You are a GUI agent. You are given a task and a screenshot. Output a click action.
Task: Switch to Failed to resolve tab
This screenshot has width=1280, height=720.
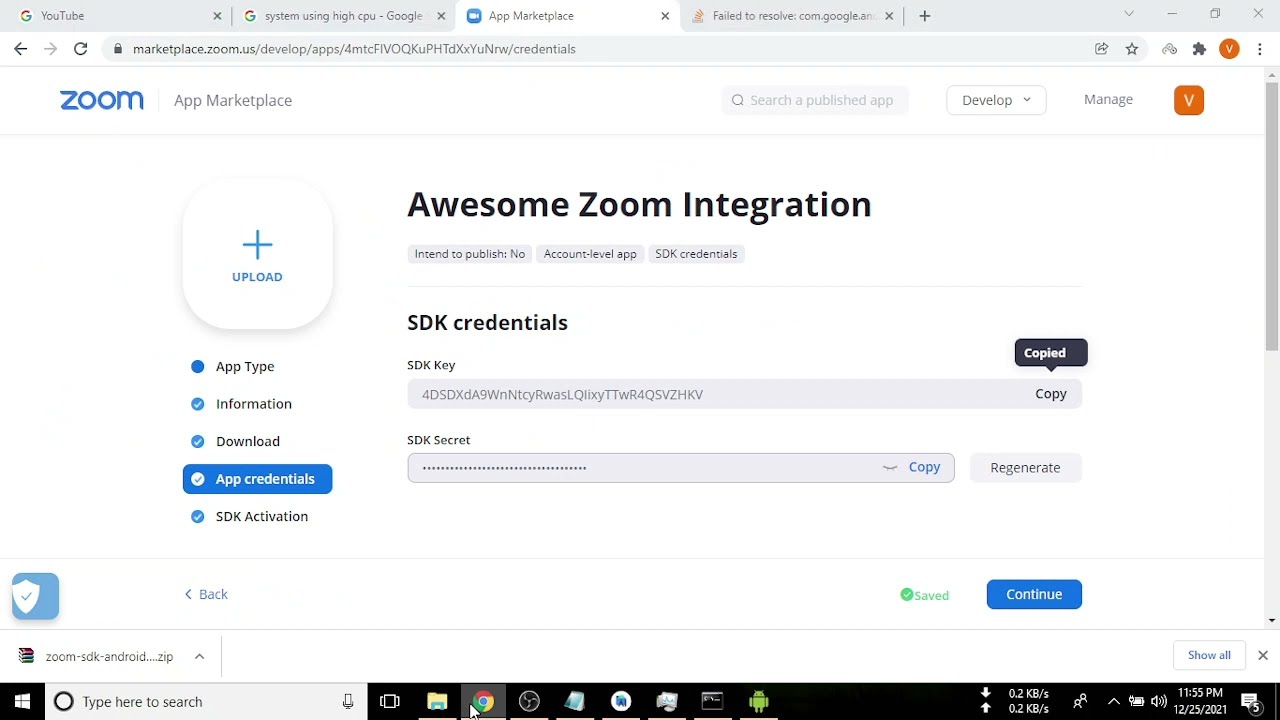793,16
